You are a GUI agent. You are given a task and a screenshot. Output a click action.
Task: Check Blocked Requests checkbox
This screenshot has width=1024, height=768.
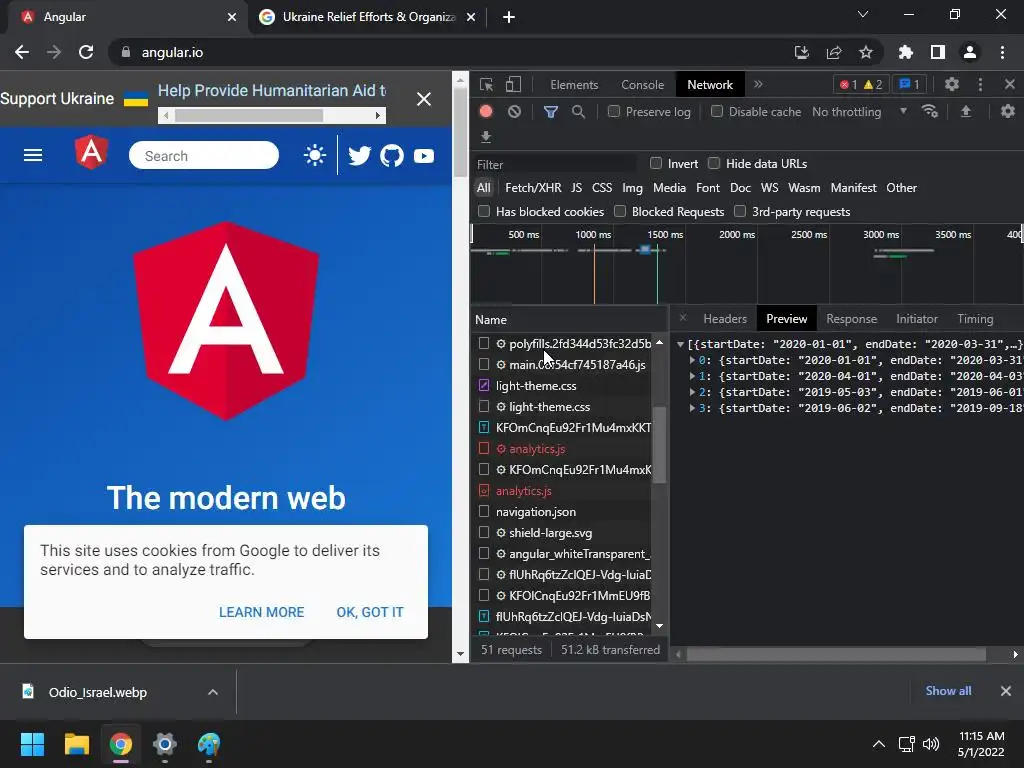point(620,211)
